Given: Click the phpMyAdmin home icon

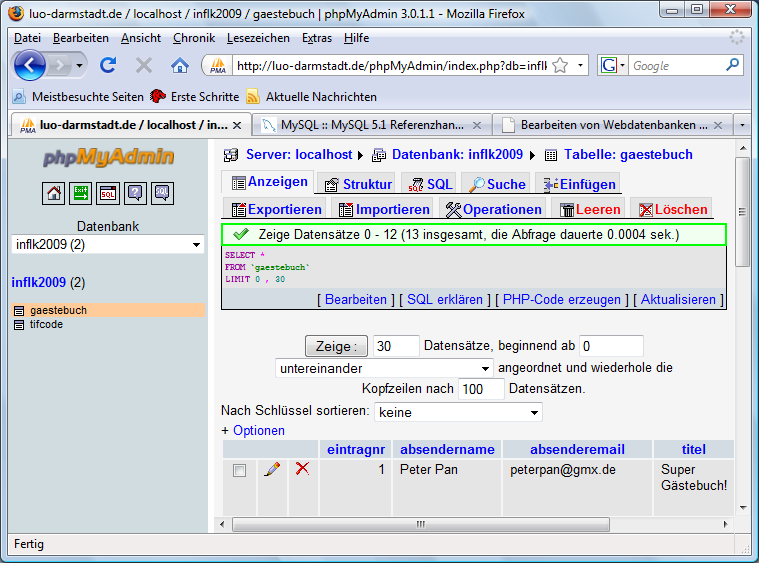Looking at the screenshot, I should click(53, 193).
